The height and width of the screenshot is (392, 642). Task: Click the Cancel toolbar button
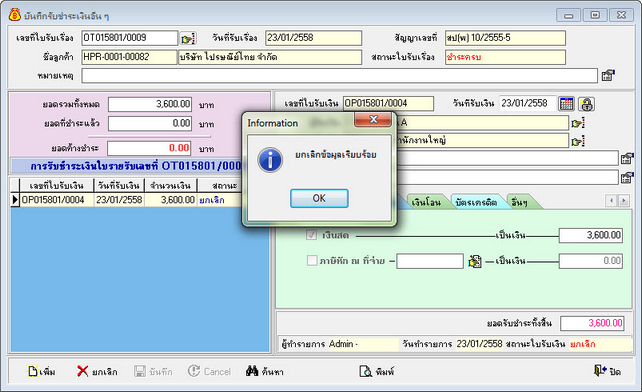point(209,372)
